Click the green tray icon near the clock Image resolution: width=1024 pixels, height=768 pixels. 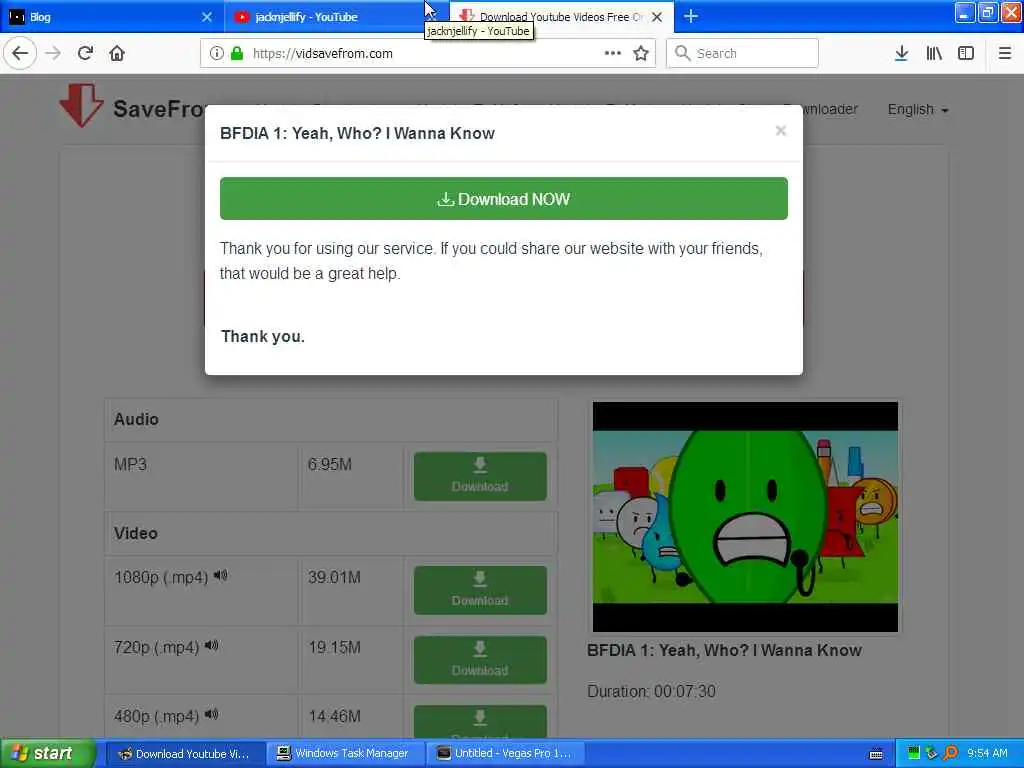[914, 753]
